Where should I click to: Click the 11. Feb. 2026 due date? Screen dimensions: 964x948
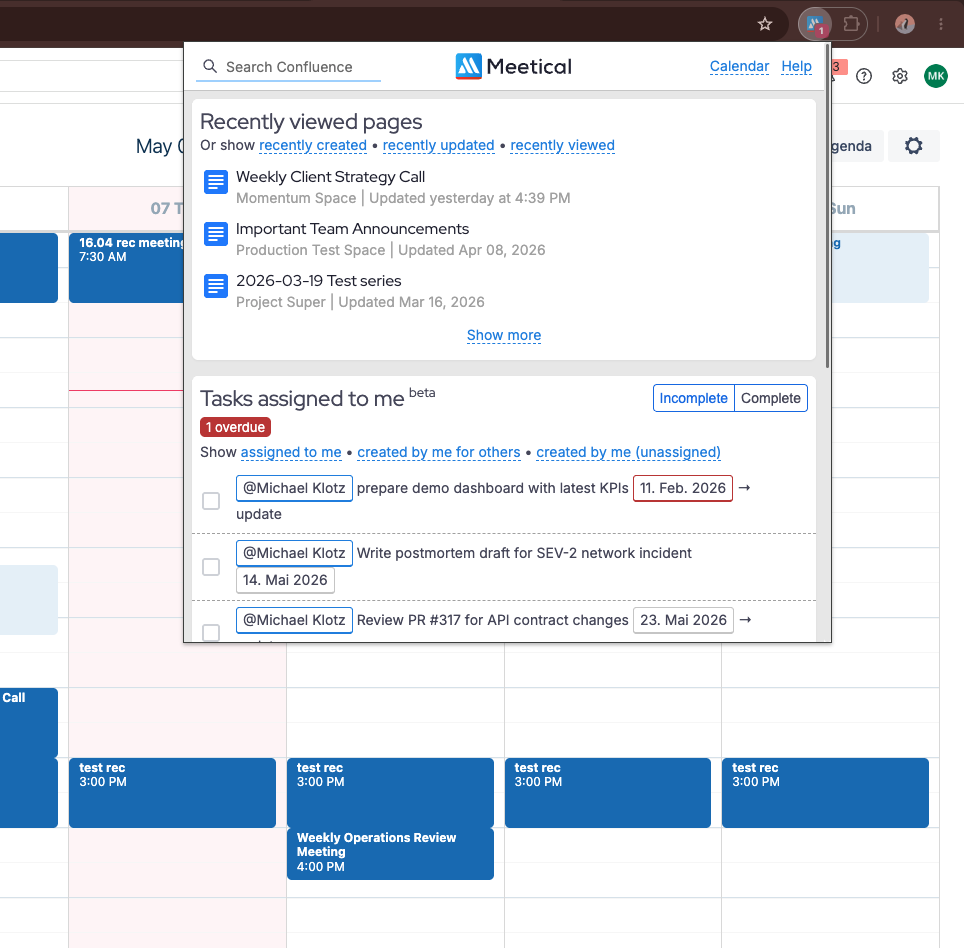pos(682,488)
